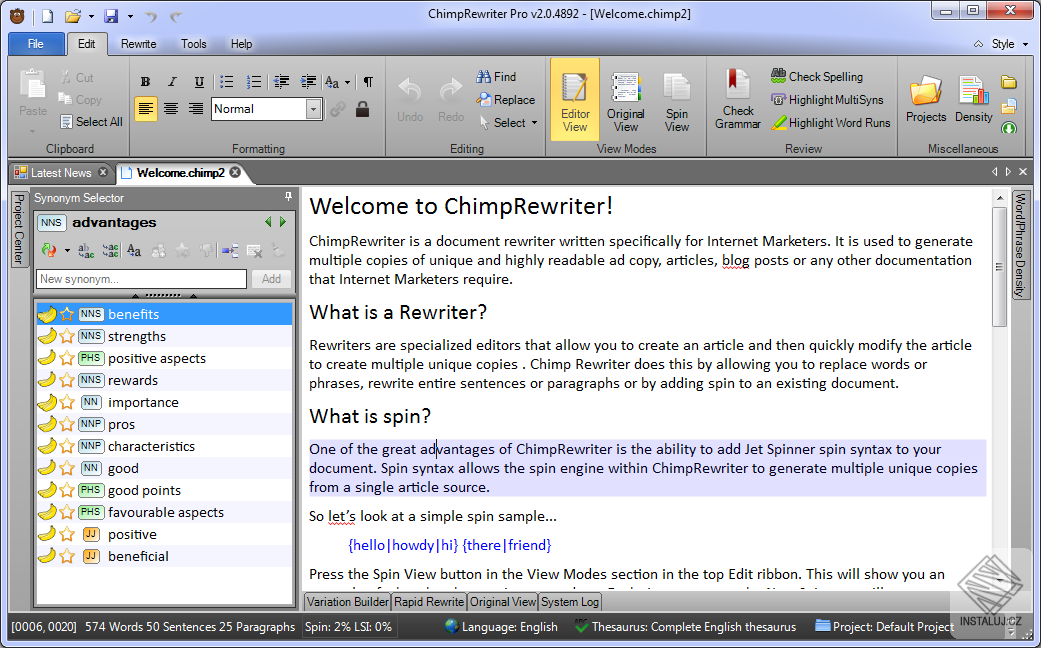Show paragraph marks with pilcrow icon
The height and width of the screenshot is (648, 1041).
(x=368, y=82)
